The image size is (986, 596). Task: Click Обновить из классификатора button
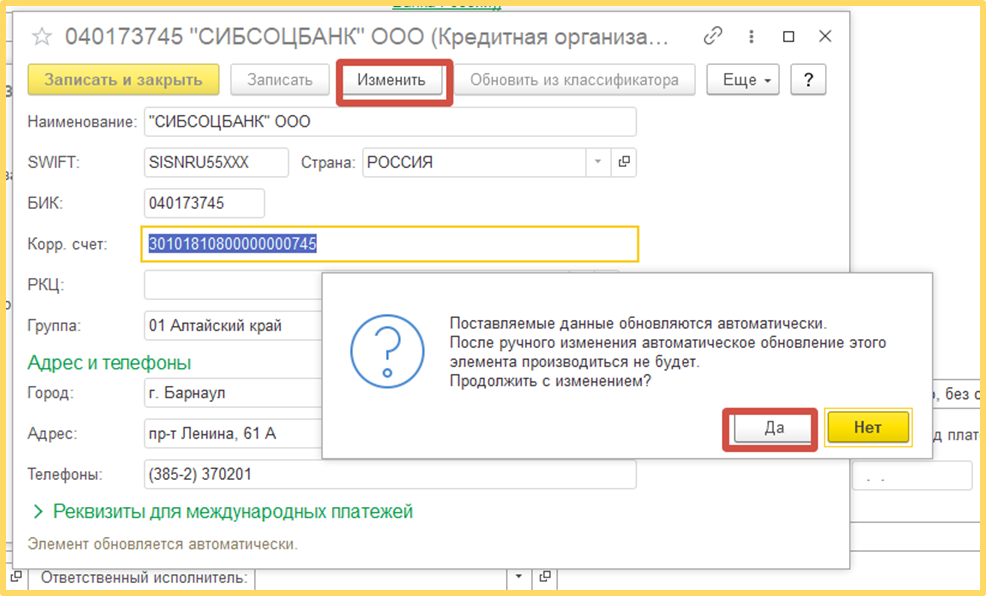point(574,80)
